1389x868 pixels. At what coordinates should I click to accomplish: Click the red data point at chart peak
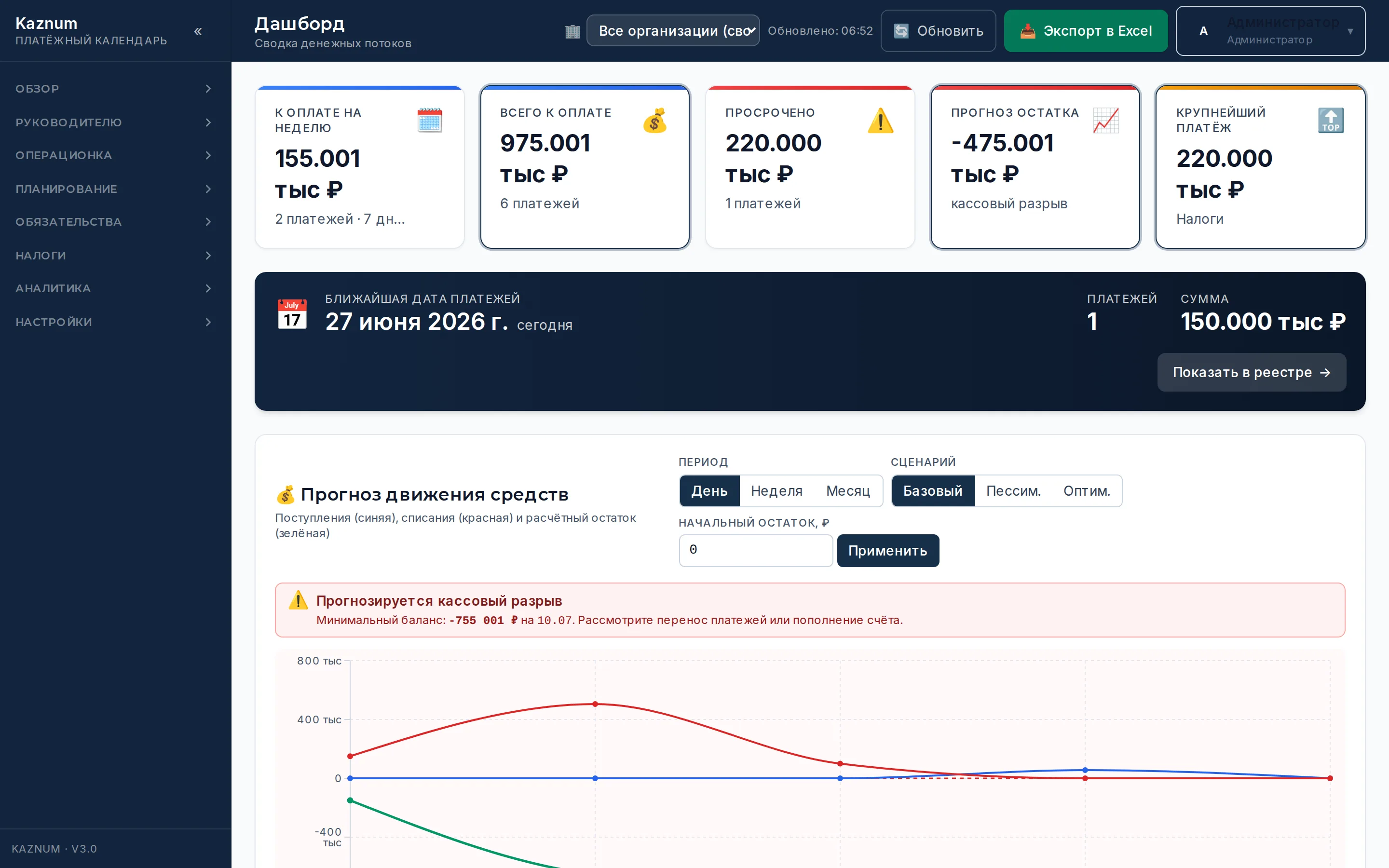point(595,704)
